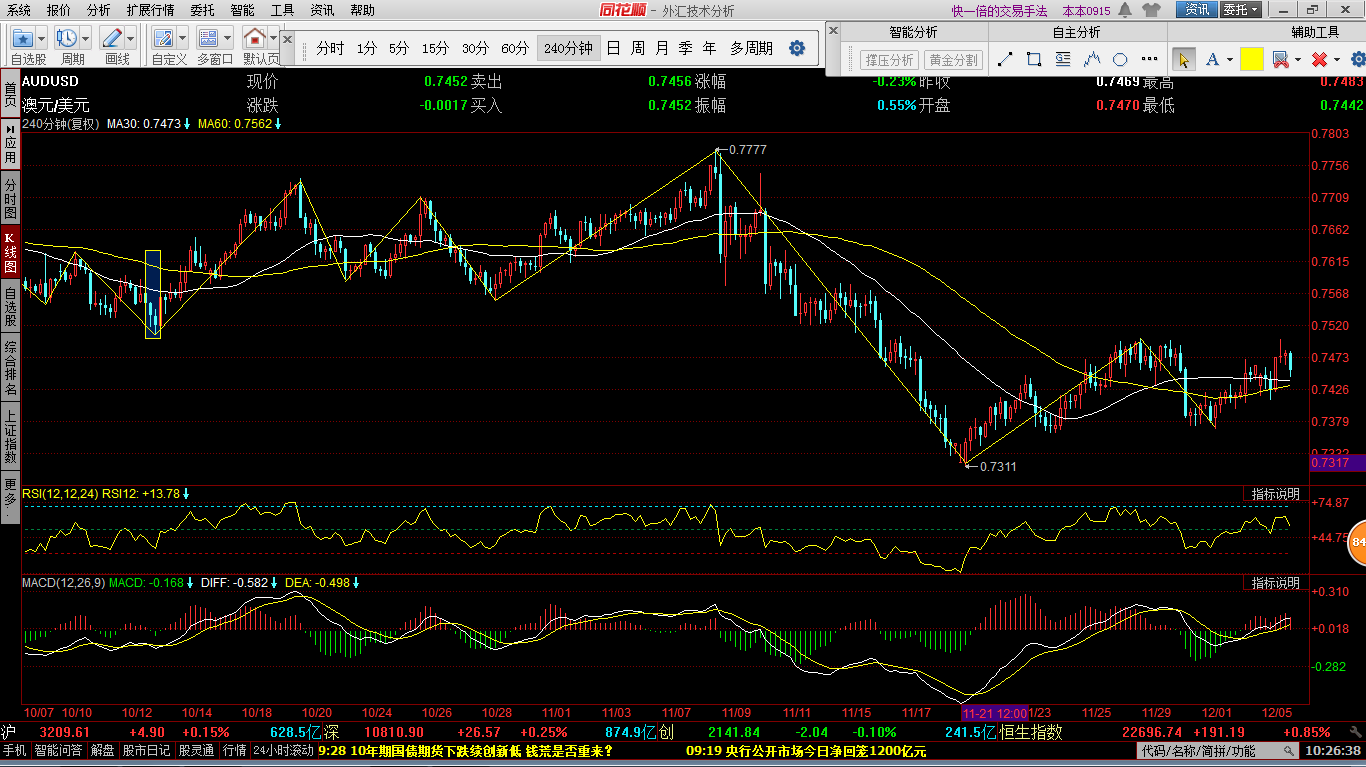This screenshot has width=1366, height=767.
Task: Expand the 自定义 dropdown arrow
Action: [x=183, y=39]
